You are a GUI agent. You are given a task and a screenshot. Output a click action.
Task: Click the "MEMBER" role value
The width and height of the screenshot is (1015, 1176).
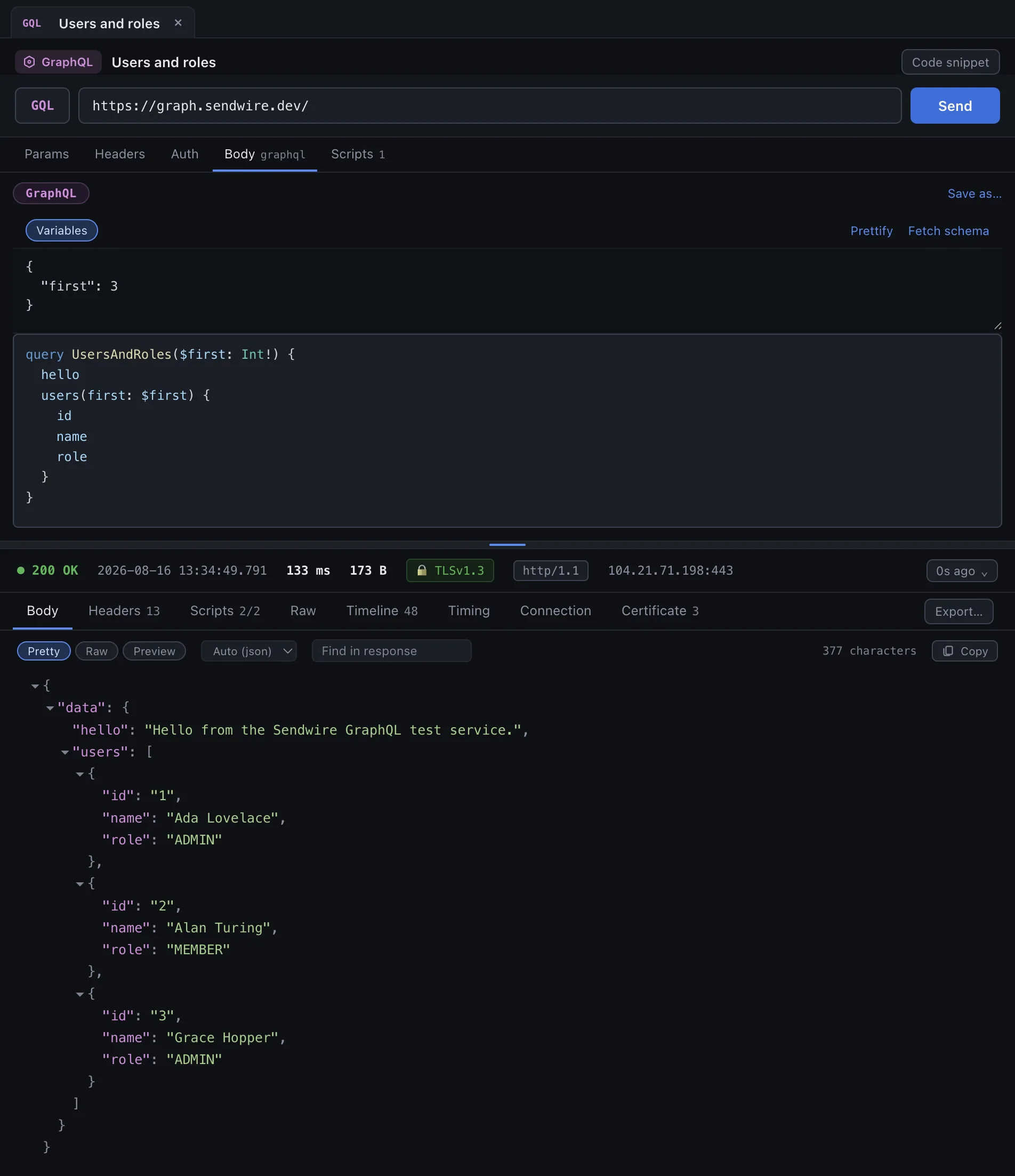(198, 949)
